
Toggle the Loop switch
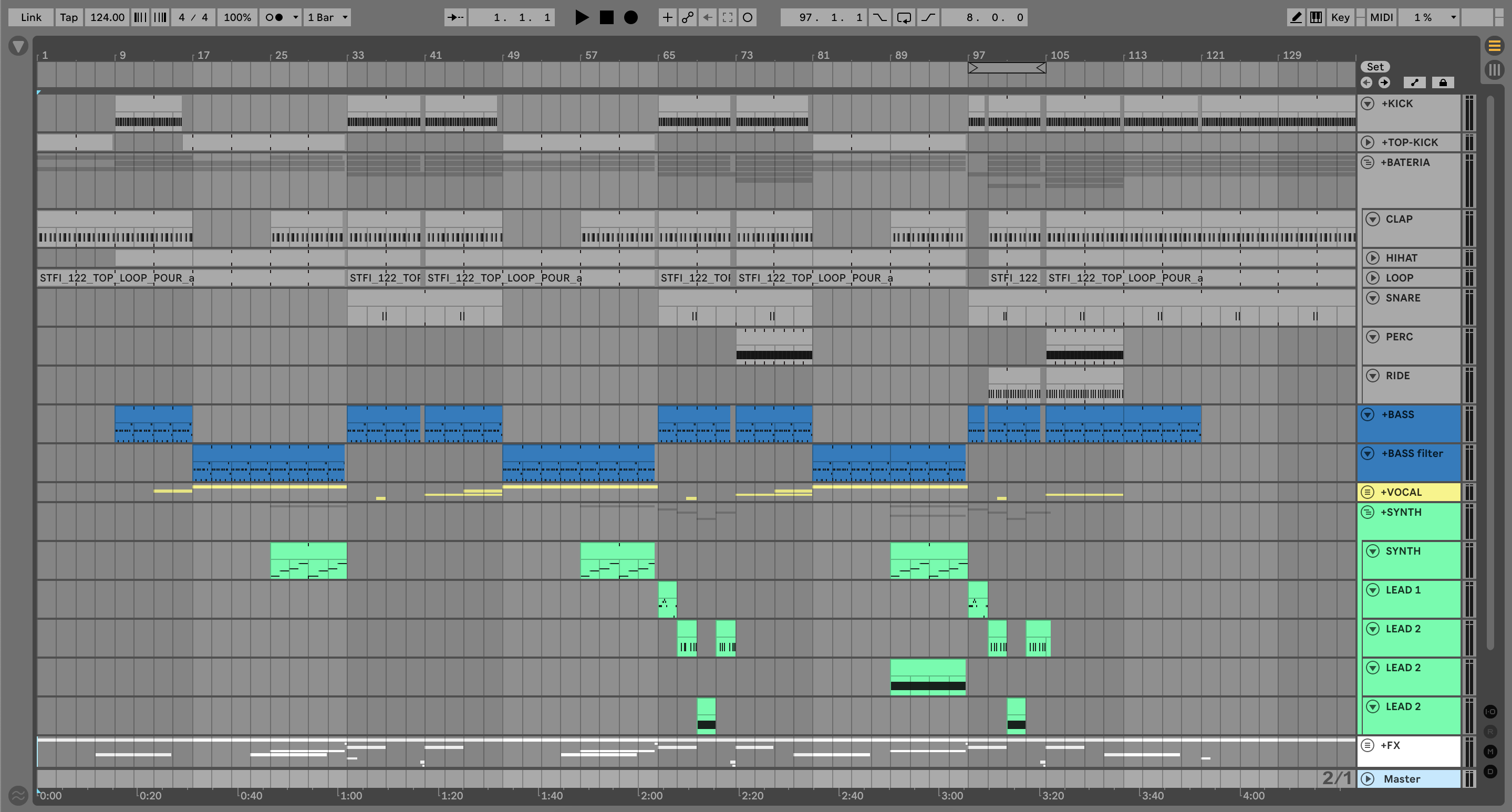pos(903,17)
